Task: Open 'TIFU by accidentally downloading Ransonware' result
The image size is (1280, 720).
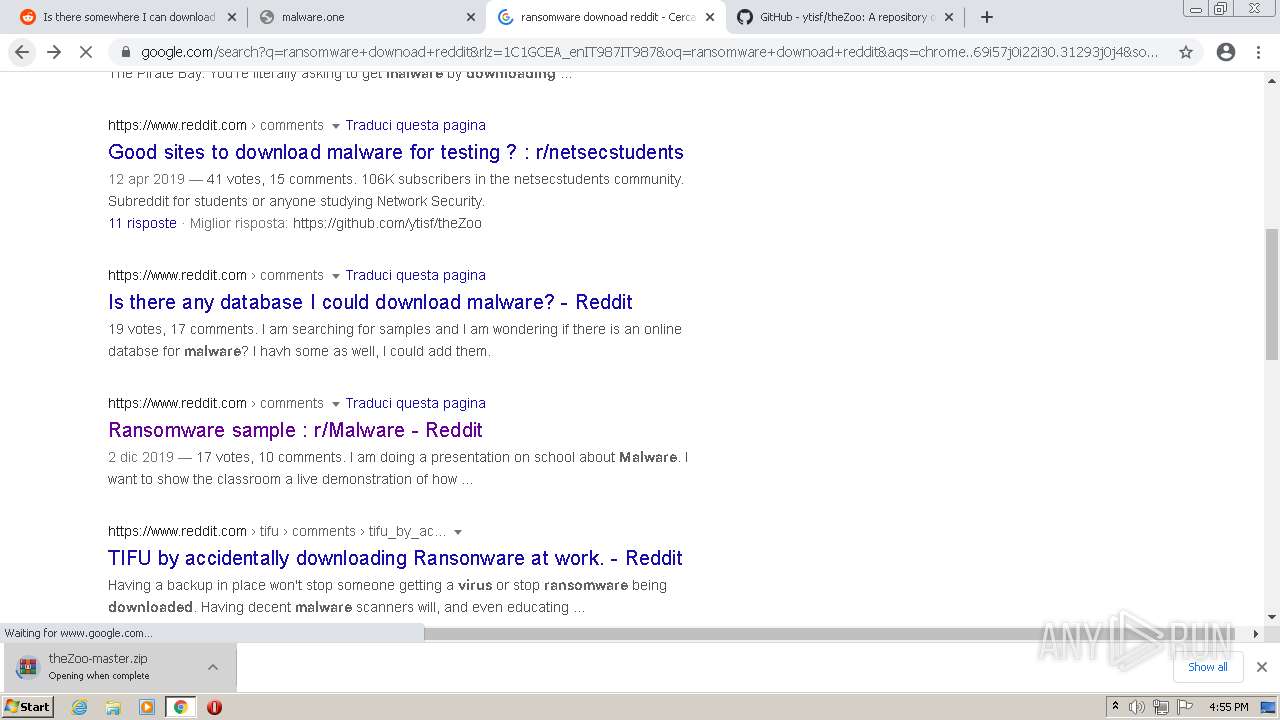Action: (x=395, y=558)
